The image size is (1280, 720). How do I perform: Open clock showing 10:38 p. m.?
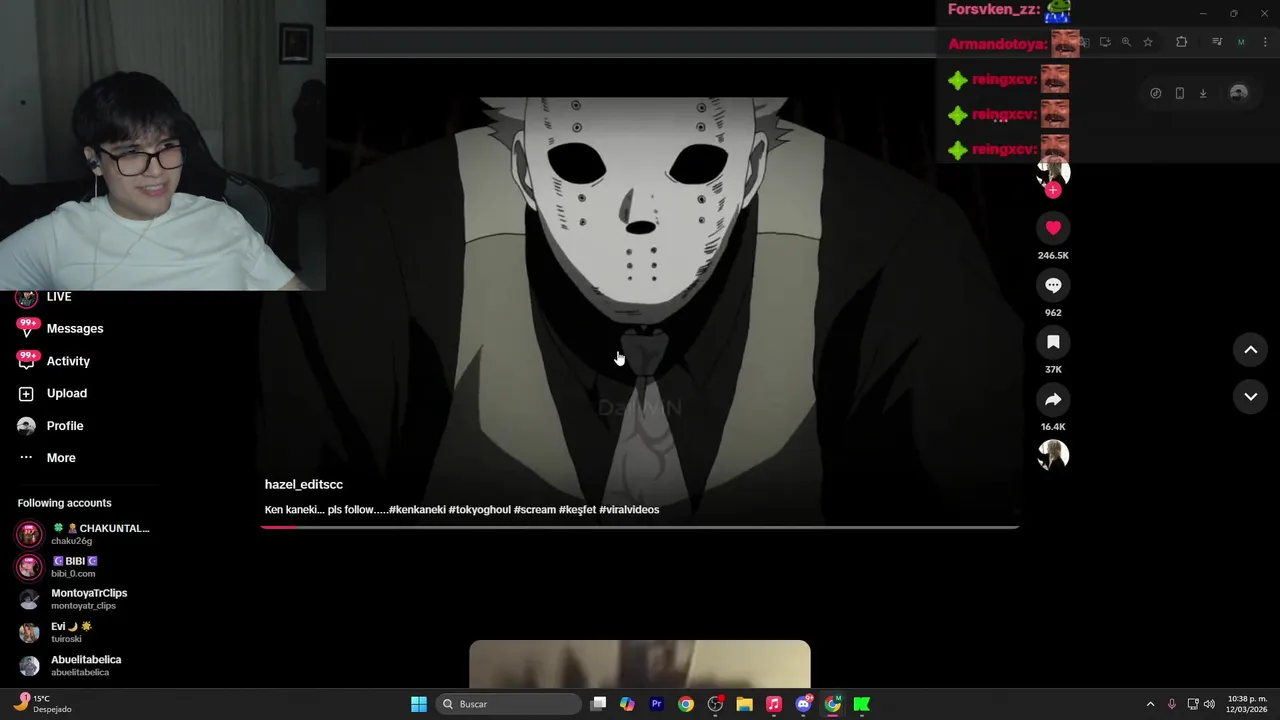click(1247, 704)
